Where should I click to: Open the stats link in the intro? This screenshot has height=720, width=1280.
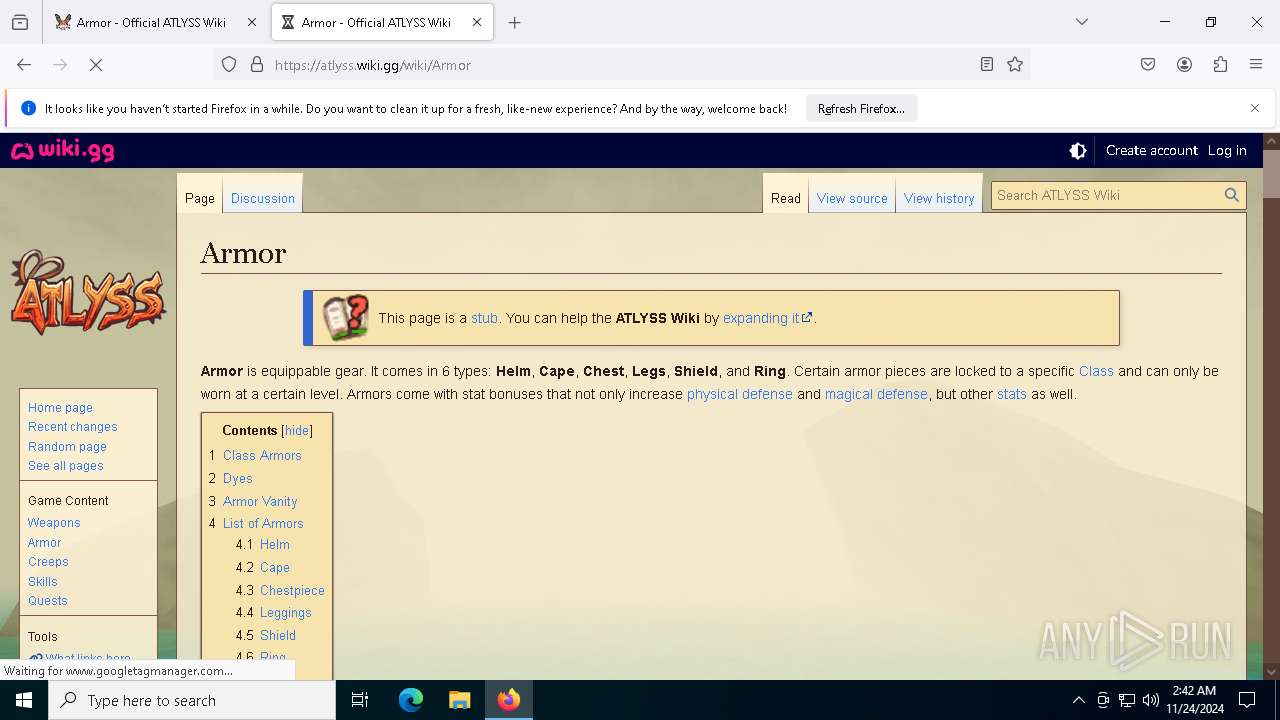pyautogui.click(x=1012, y=394)
